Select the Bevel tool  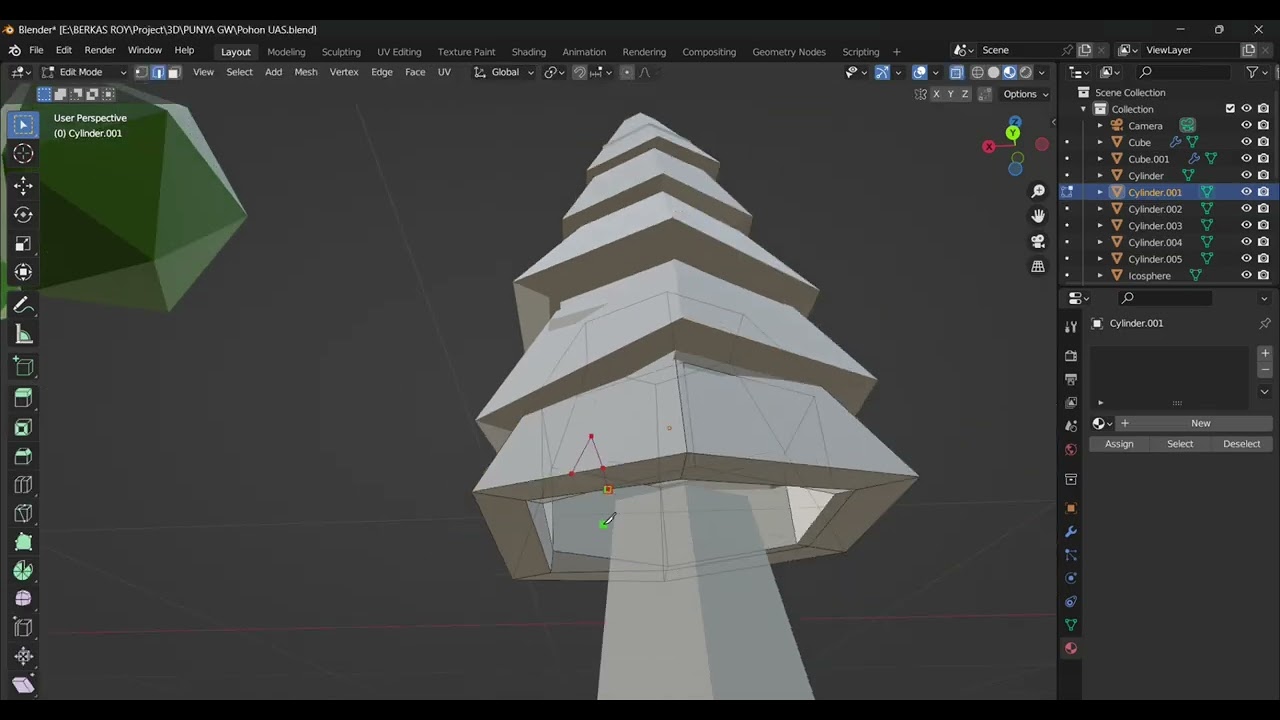tap(23, 456)
